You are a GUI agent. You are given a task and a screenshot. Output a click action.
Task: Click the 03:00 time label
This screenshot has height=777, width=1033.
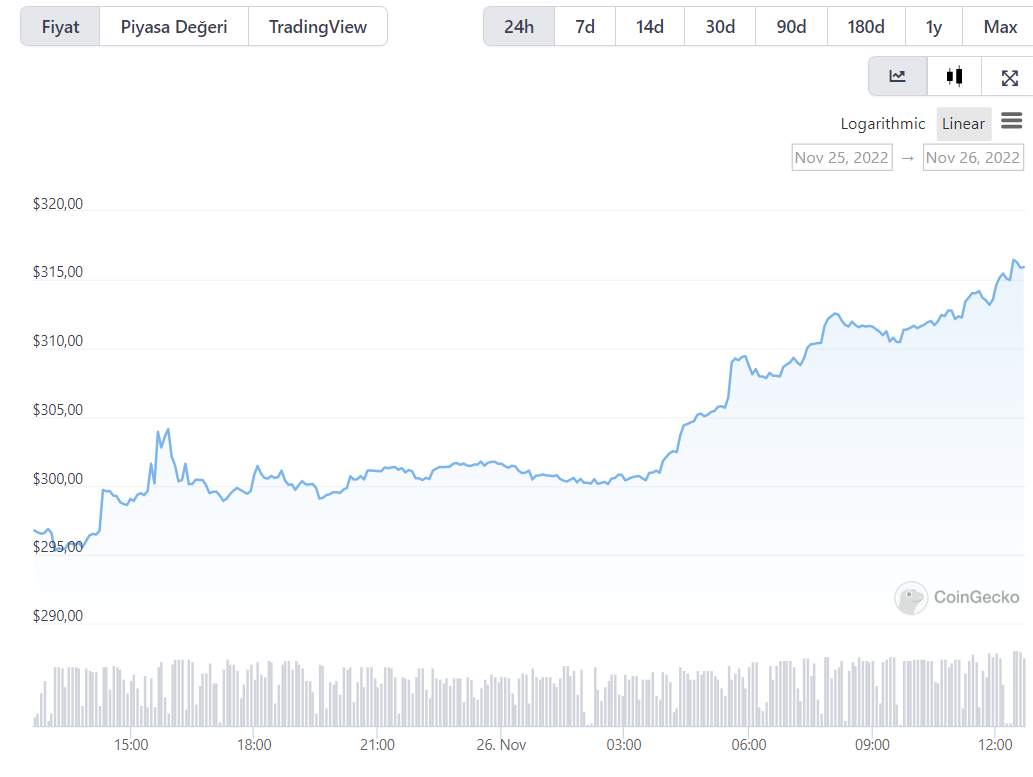[x=624, y=745]
